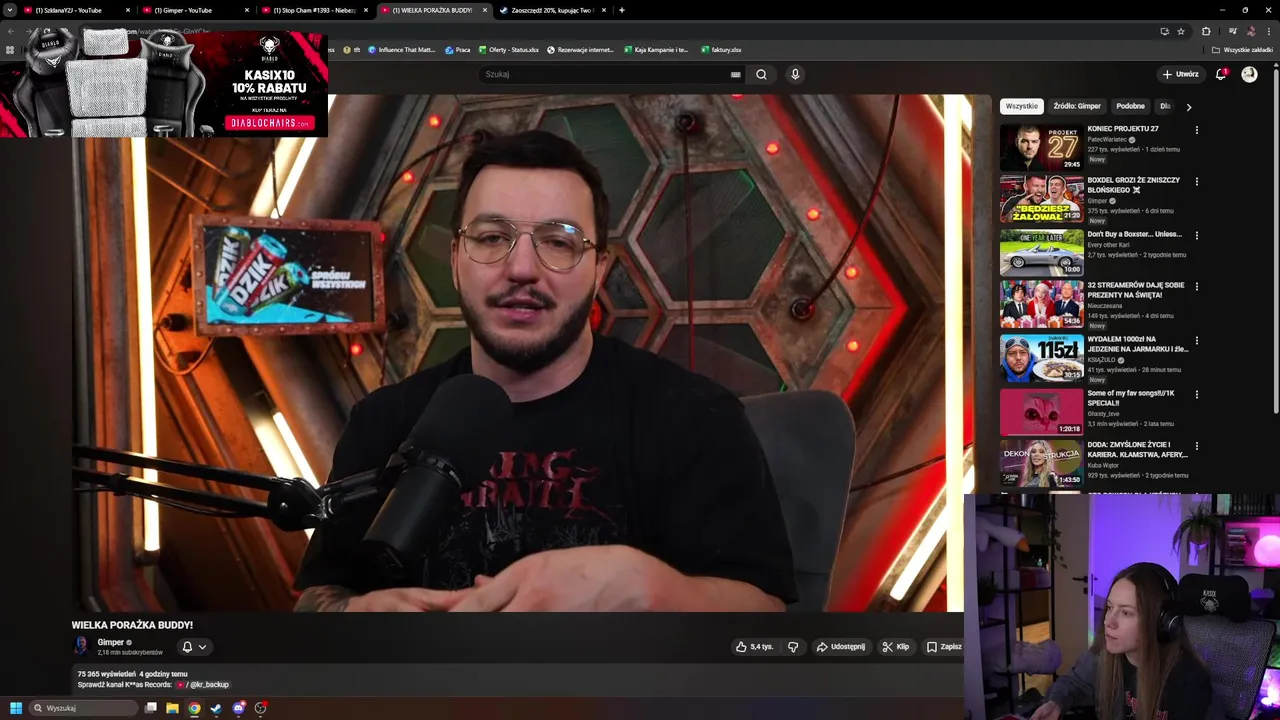
Task: Open Gimper channel avatar under the video
Action: coord(81,646)
